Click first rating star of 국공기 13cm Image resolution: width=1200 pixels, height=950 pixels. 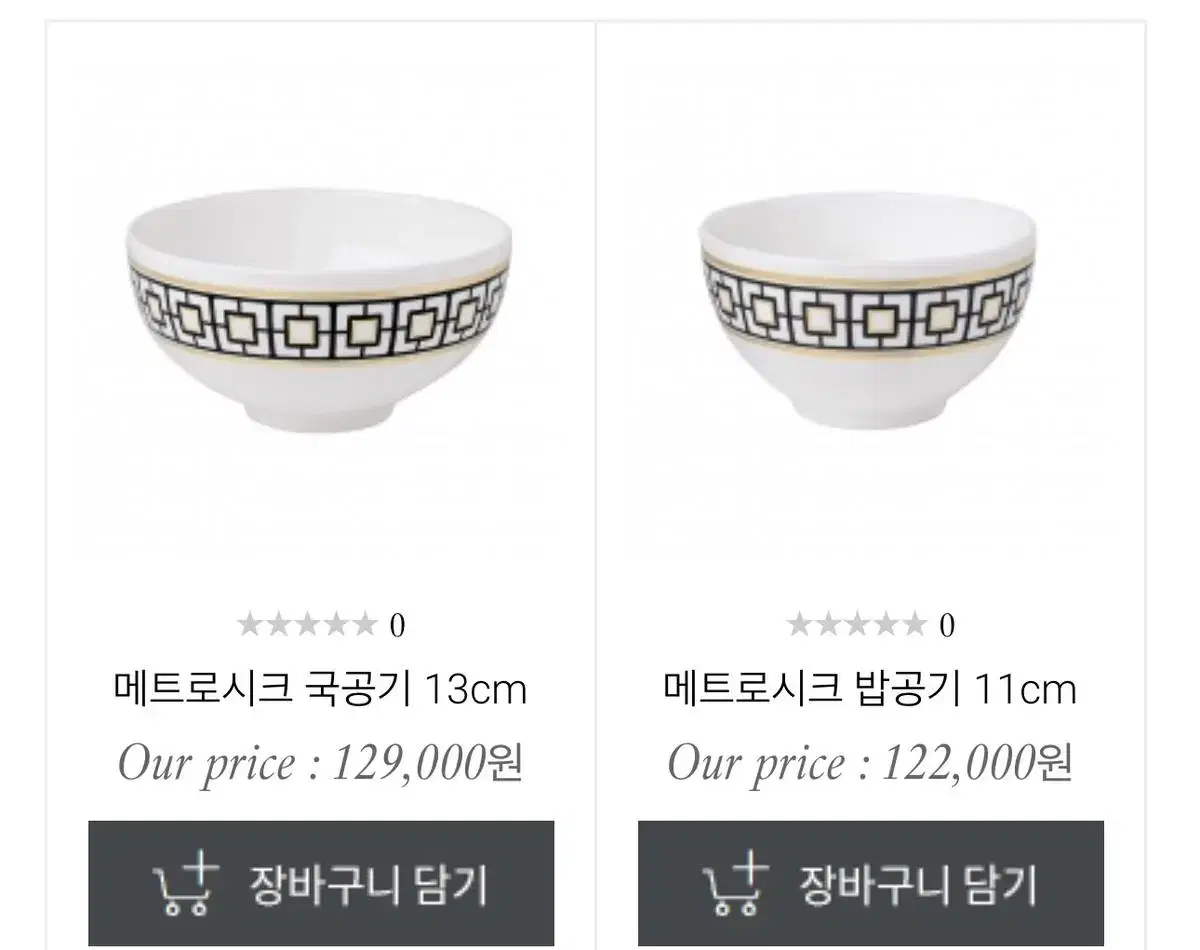[250, 626]
